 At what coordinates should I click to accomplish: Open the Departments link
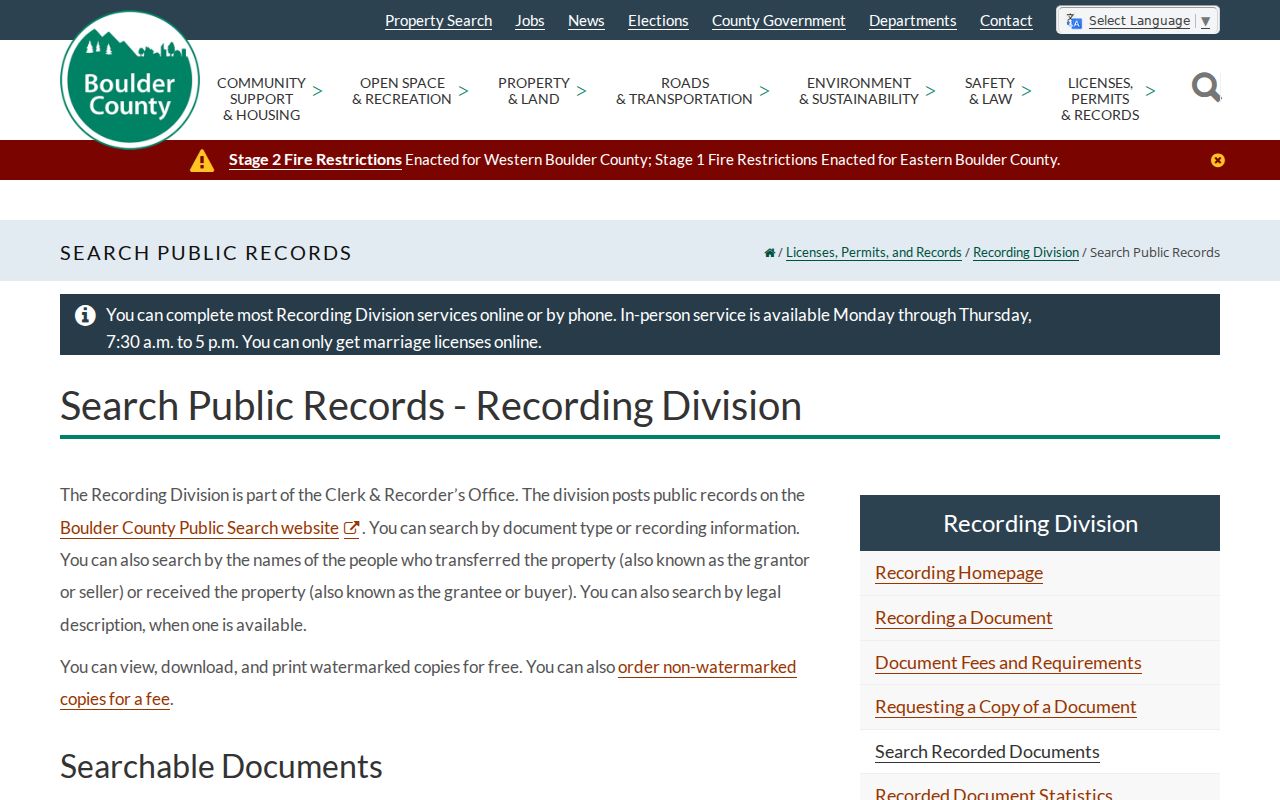913,21
